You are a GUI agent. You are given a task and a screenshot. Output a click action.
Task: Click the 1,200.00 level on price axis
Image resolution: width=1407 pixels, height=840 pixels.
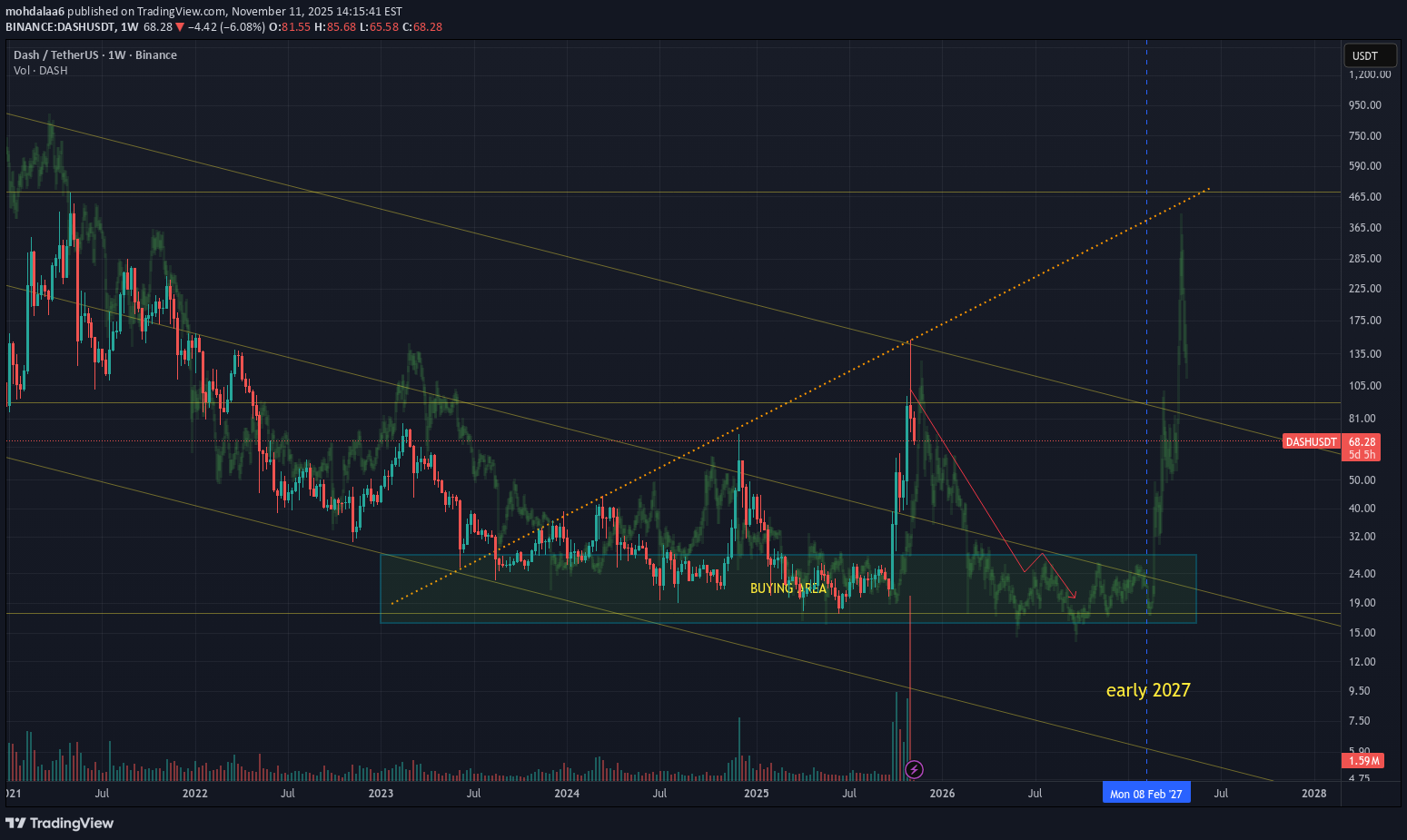click(x=1369, y=74)
